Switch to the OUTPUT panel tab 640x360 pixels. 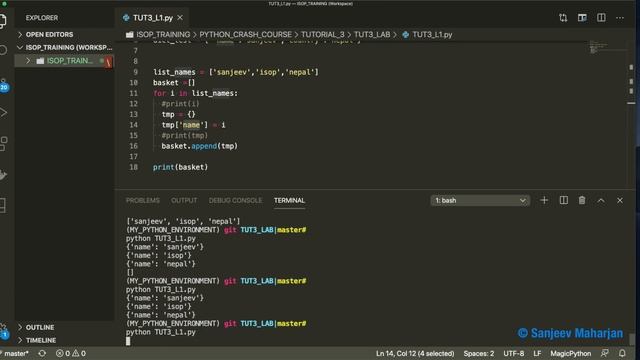click(184, 200)
